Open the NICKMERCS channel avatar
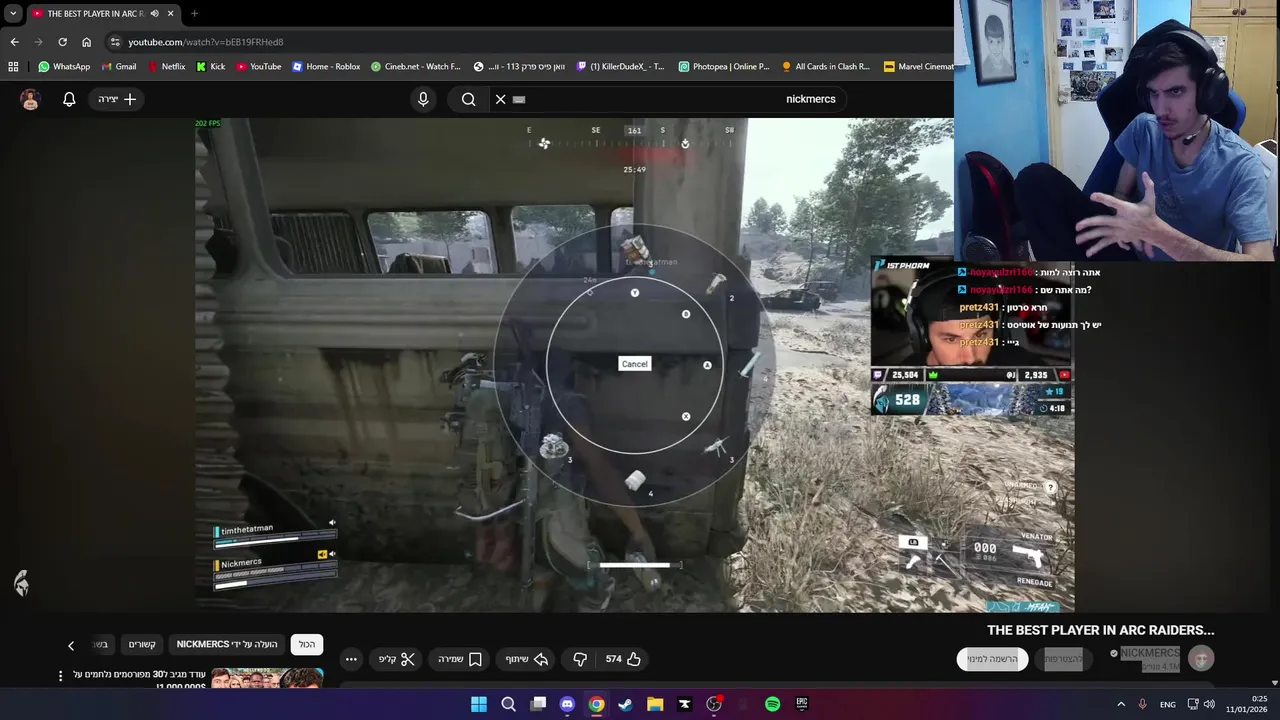The height and width of the screenshot is (720, 1280). point(1201,658)
